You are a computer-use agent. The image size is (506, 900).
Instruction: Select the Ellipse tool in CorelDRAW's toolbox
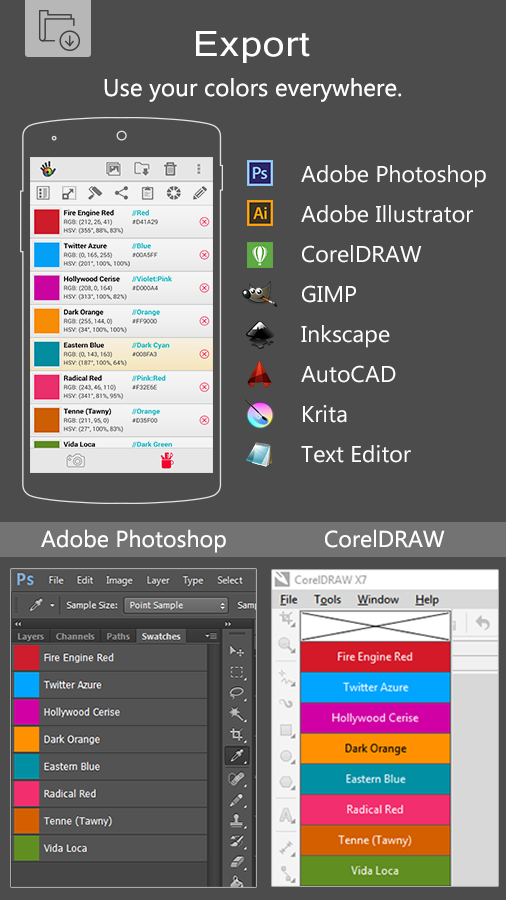[x=286, y=757]
